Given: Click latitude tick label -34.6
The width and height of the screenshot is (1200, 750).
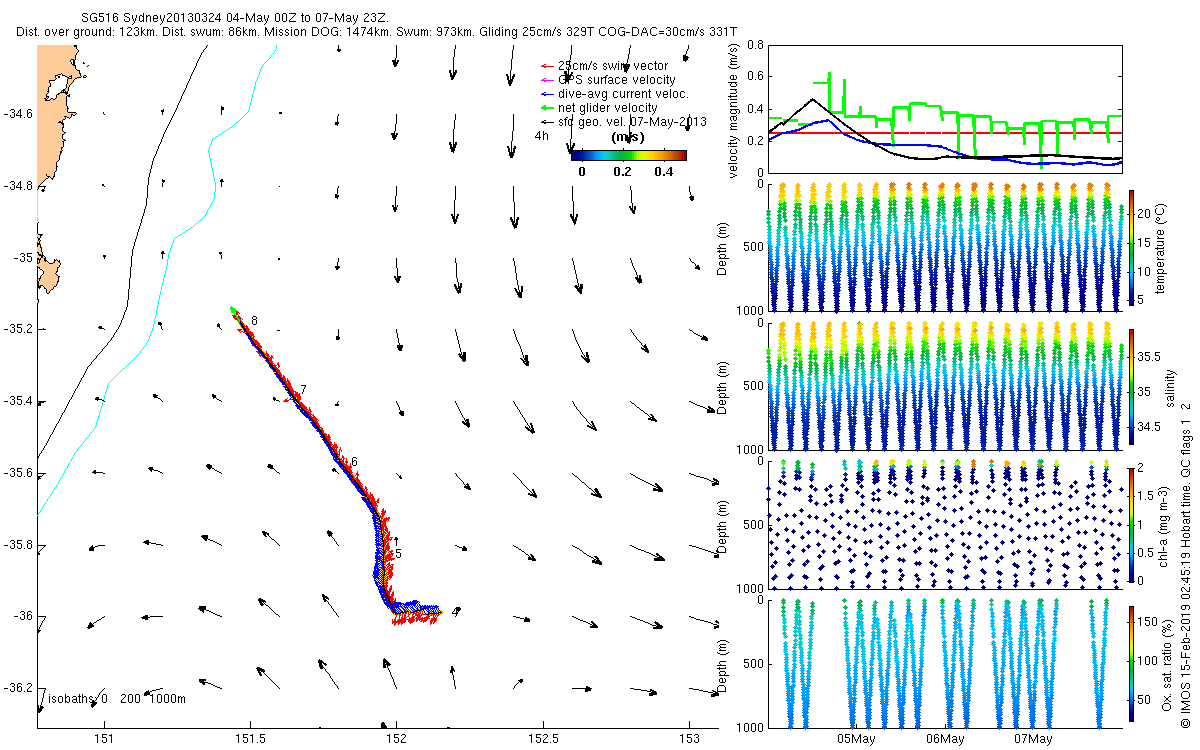Looking at the screenshot, I should click(x=17, y=114).
